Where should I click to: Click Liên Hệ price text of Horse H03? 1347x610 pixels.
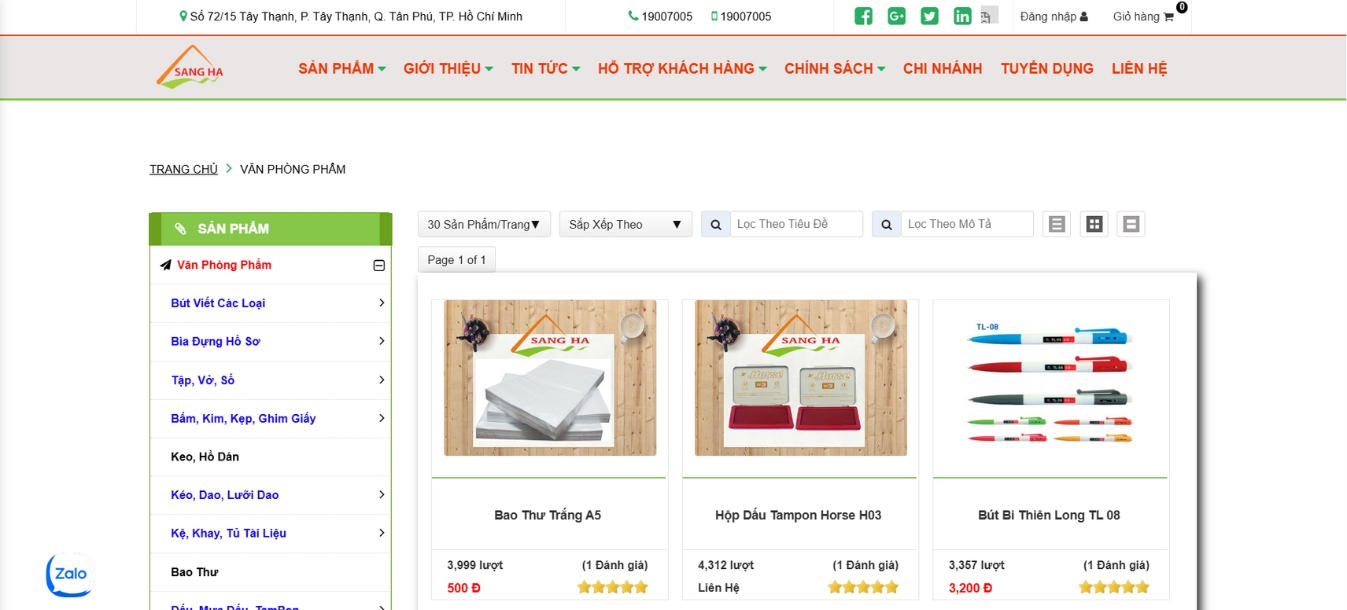tap(719, 587)
